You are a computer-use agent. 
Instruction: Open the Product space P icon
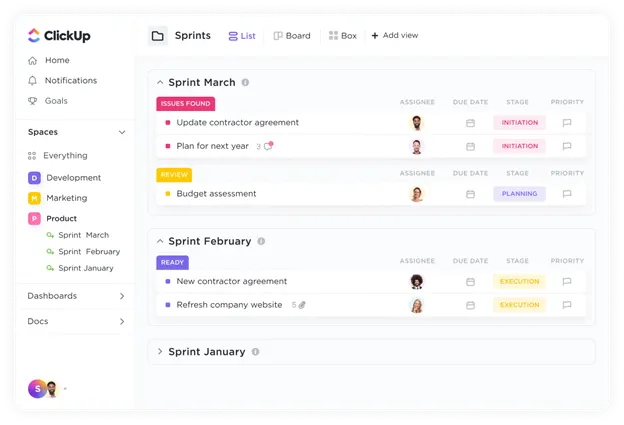[34, 218]
